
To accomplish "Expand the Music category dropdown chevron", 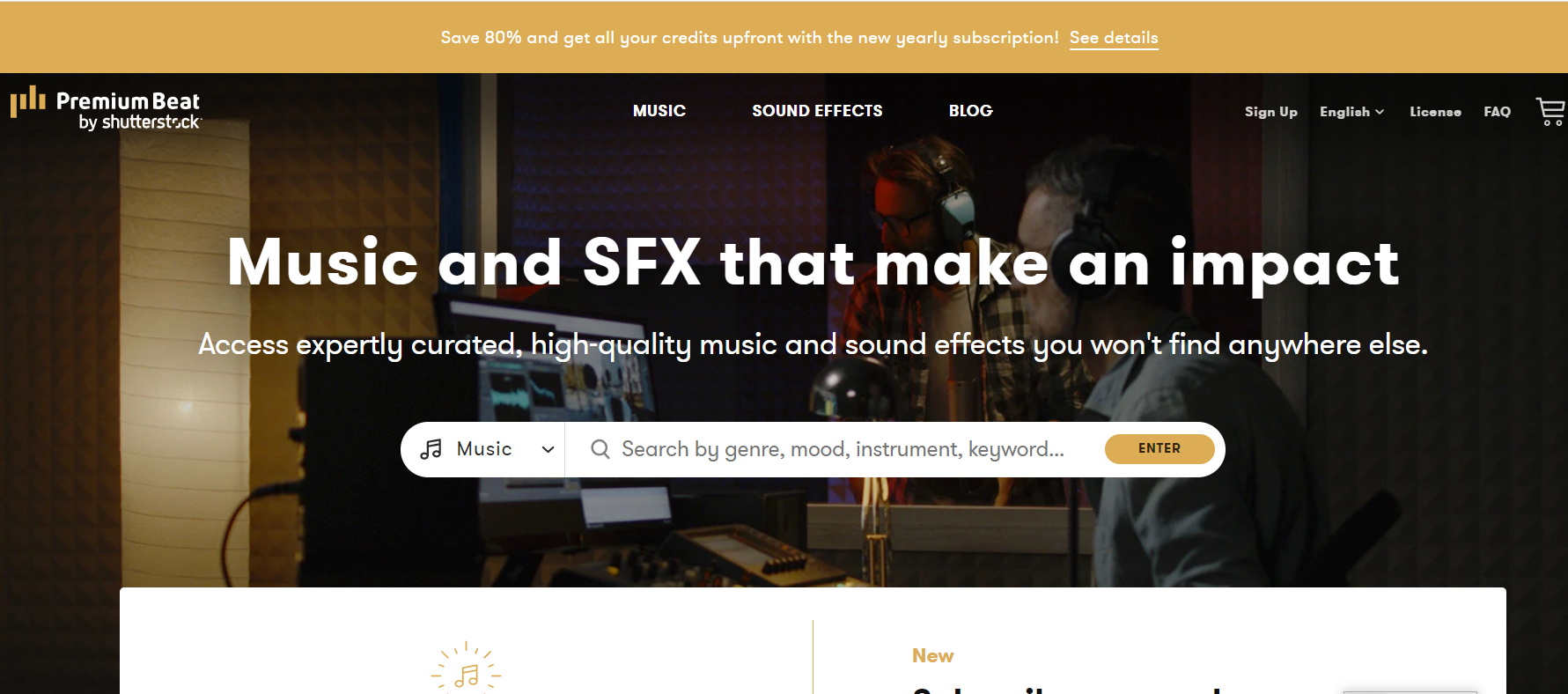I will coord(548,449).
